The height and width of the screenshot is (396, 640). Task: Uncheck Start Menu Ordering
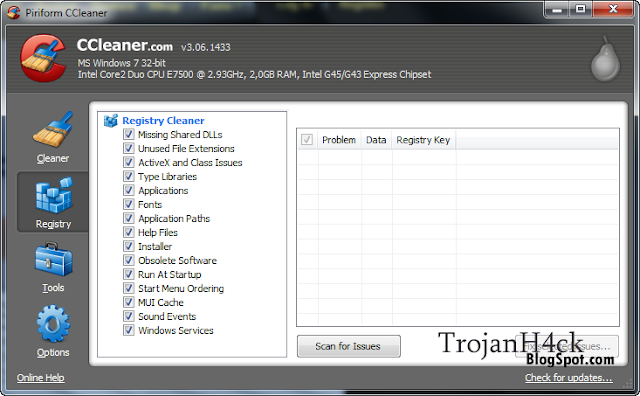tap(129, 288)
